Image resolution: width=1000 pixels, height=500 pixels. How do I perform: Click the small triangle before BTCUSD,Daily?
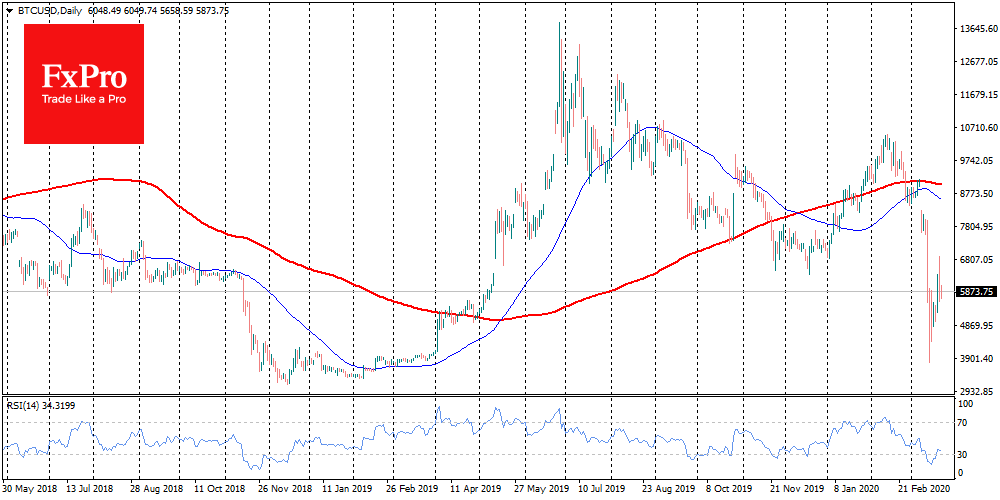(x=10, y=8)
